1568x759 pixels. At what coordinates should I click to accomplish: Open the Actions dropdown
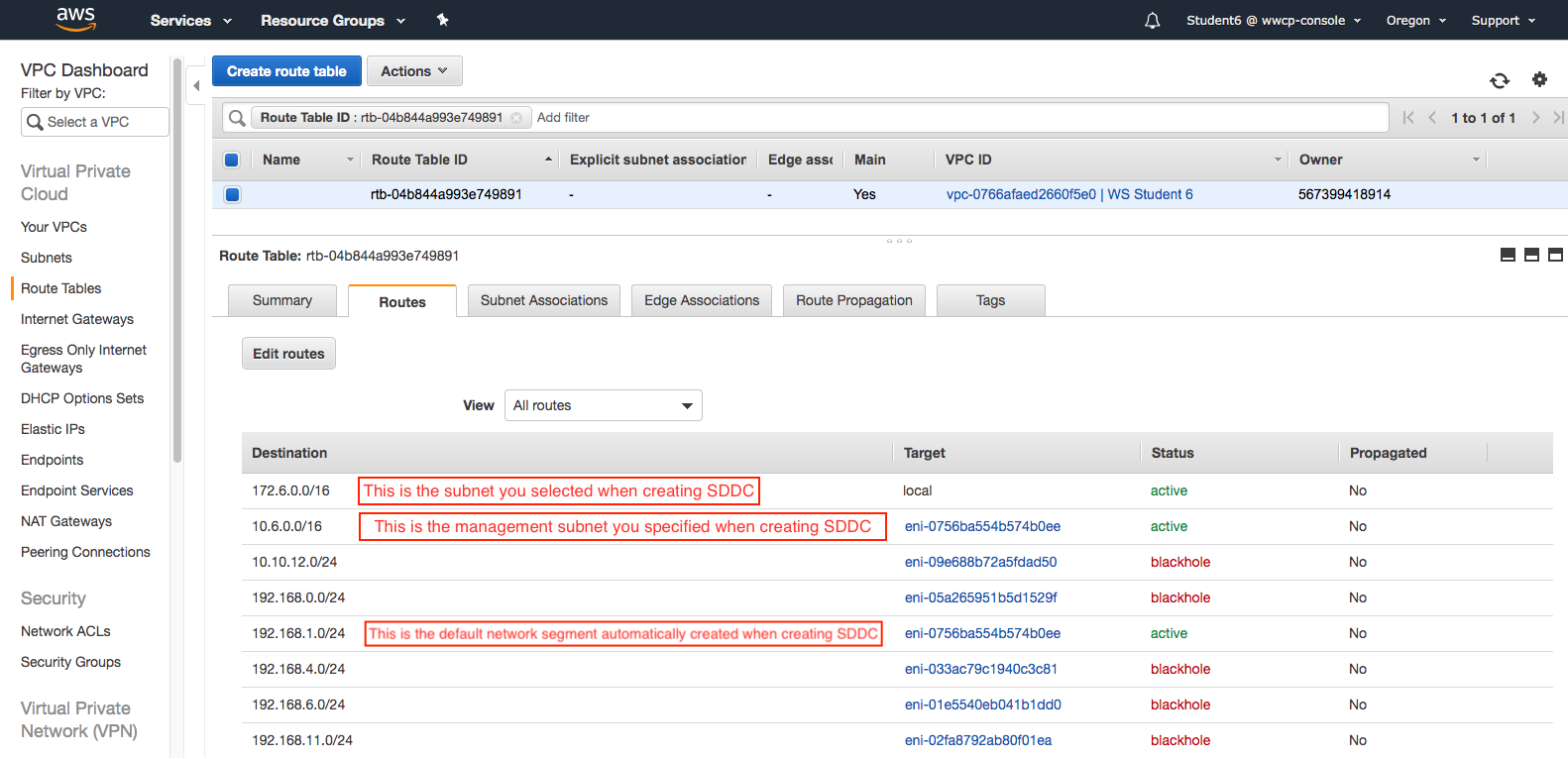point(414,71)
